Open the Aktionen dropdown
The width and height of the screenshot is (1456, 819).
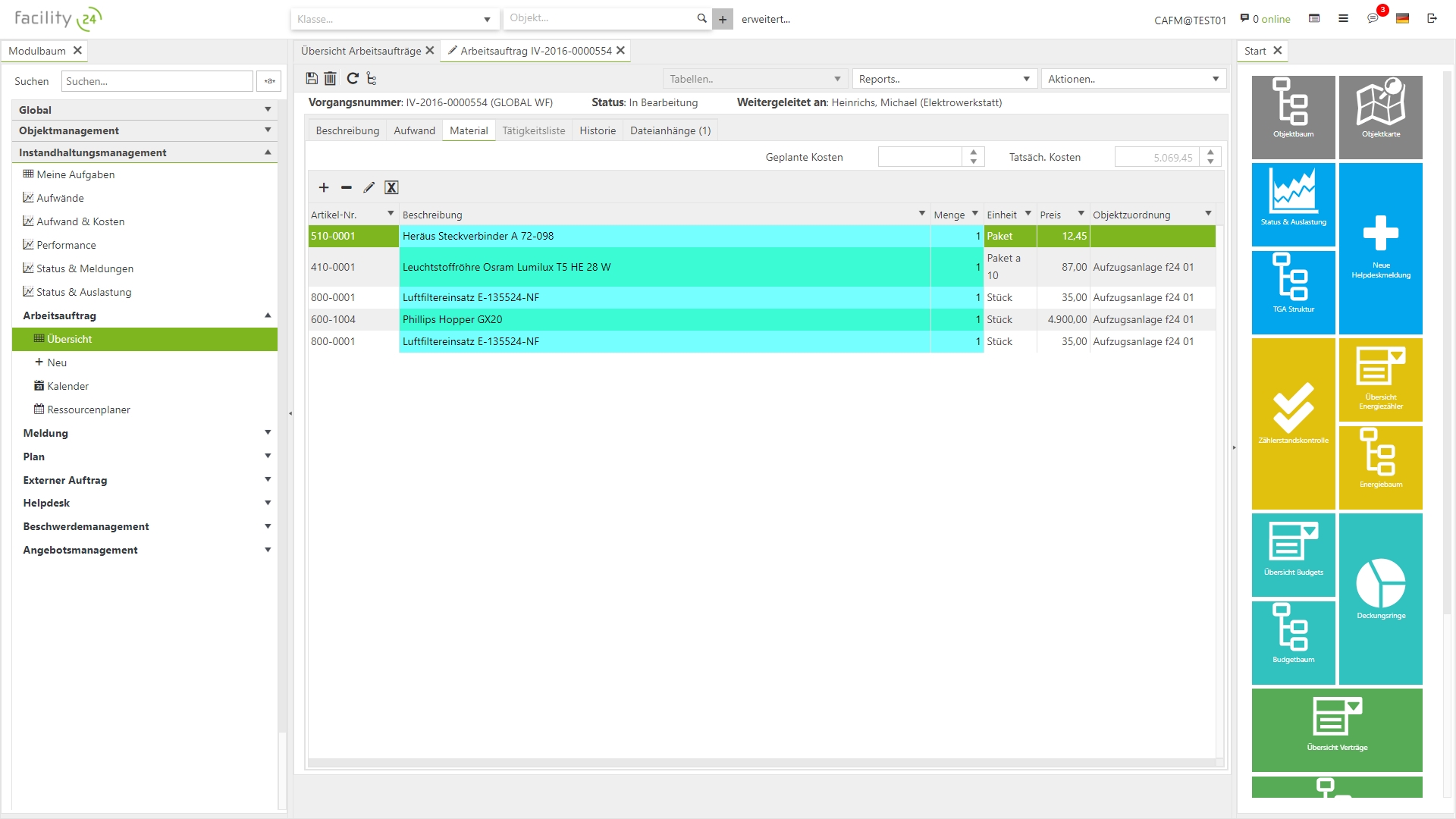[x=1133, y=79]
